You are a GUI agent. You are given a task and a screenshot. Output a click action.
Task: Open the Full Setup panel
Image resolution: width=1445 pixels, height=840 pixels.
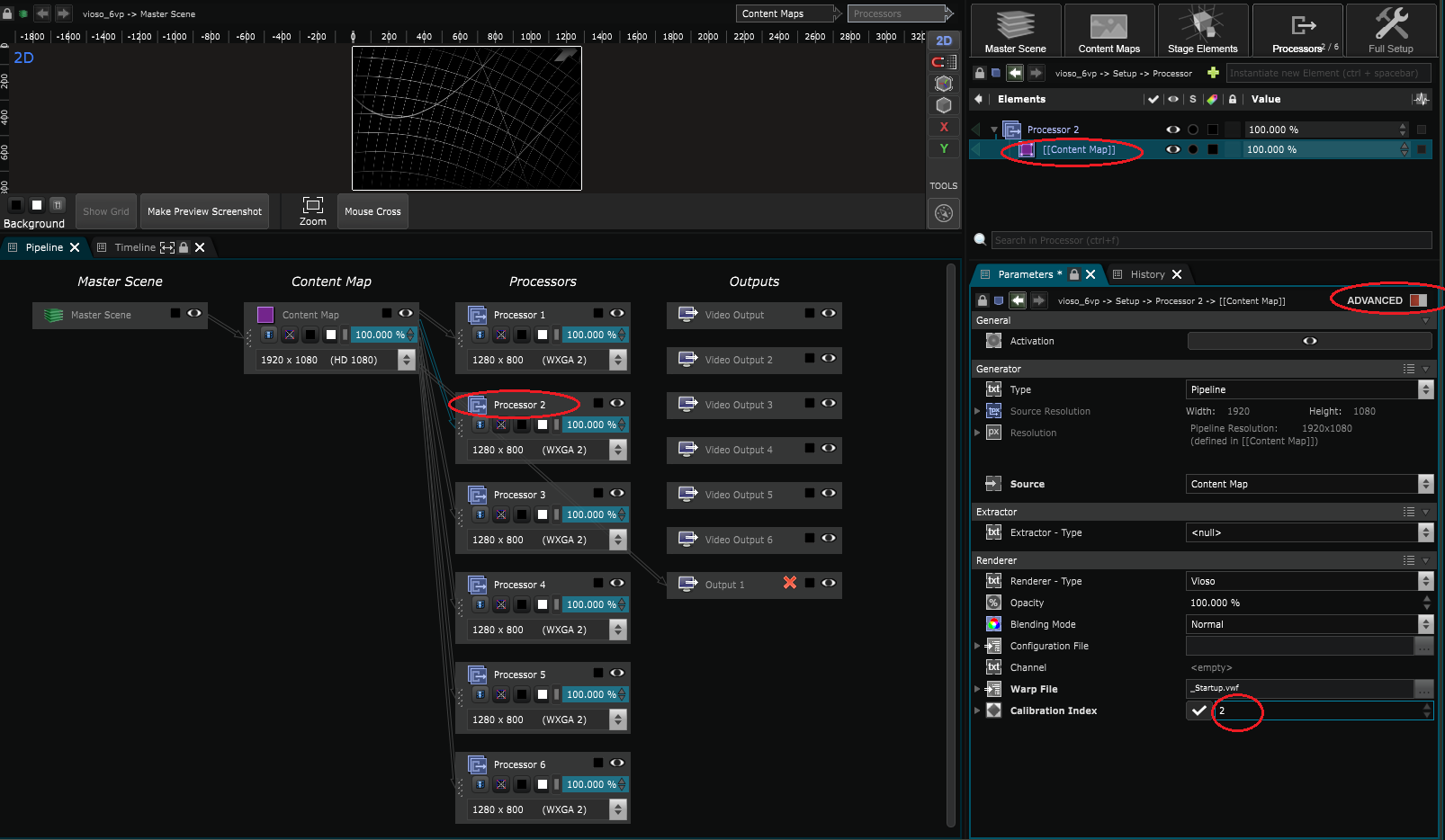pyautogui.click(x=1391, y=30)
